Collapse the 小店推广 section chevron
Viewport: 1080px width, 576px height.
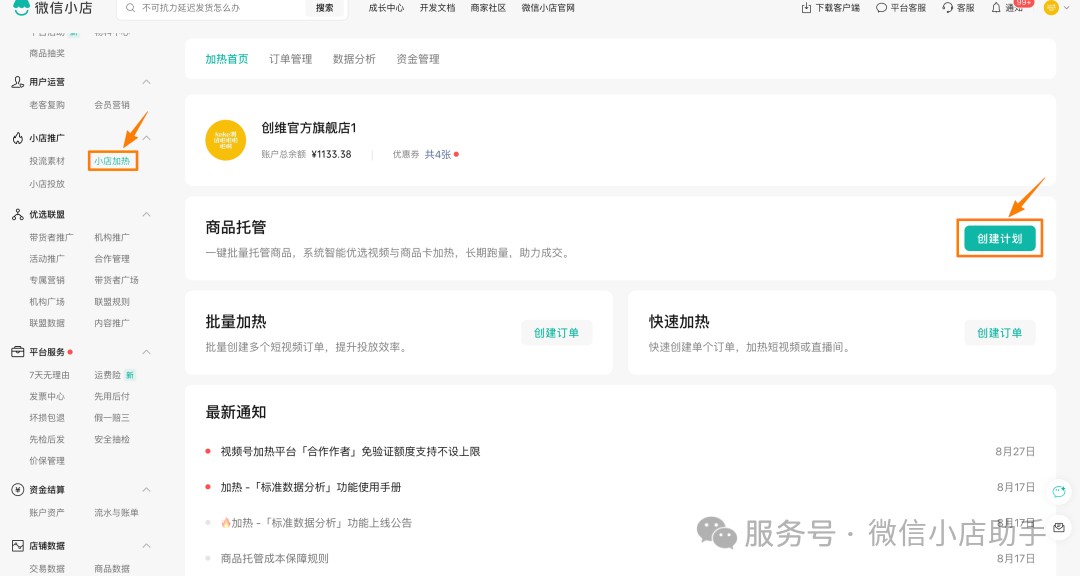click(x=147, y=138)
